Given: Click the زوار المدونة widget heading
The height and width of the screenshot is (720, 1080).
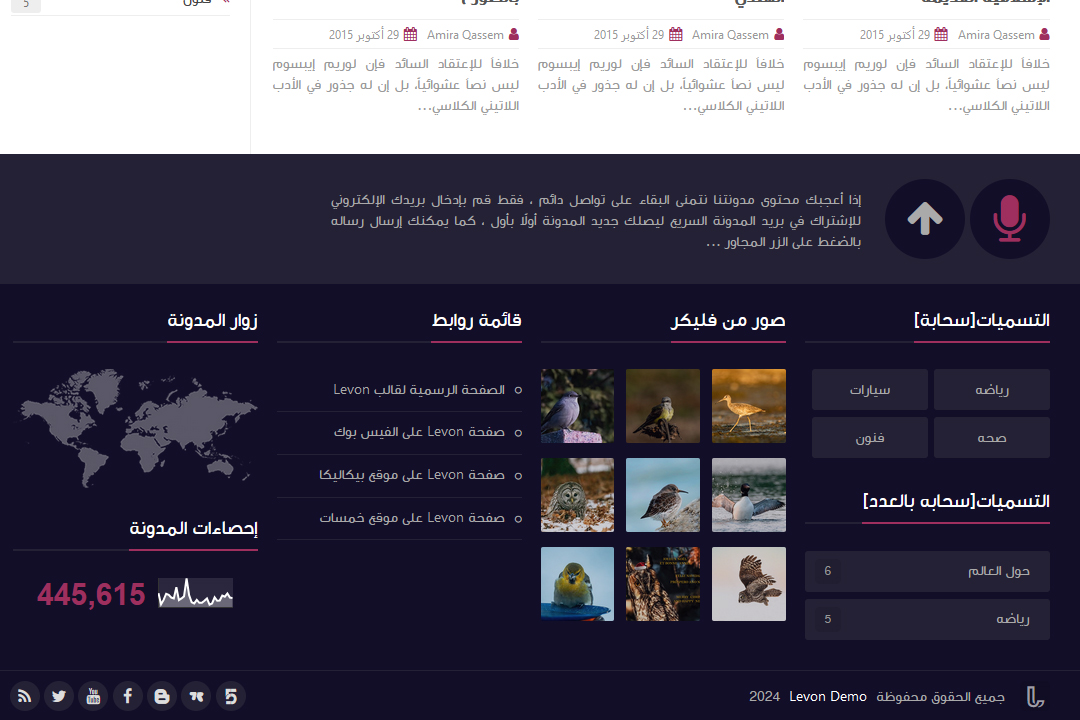Looking at the screenshot, I should (x=212, y=320).
